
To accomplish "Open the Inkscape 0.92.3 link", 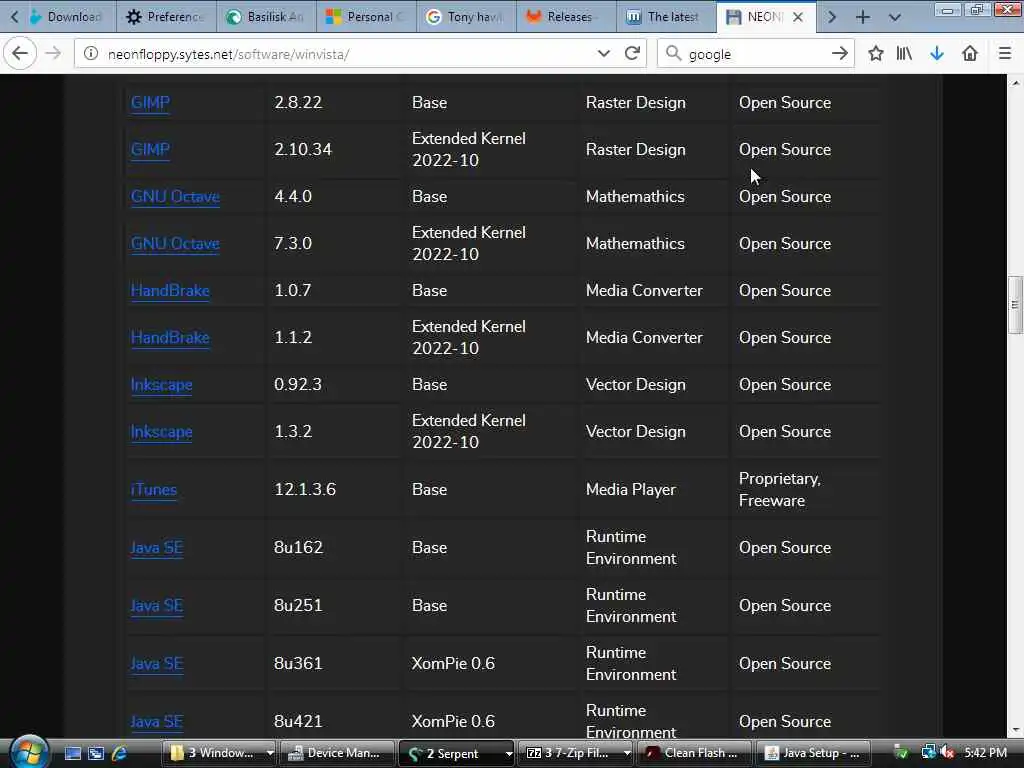I will [161, 385].
